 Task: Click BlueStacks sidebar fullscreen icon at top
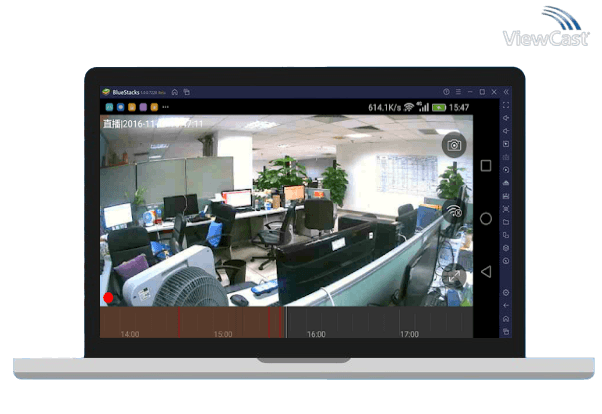(x=506, y=105)
